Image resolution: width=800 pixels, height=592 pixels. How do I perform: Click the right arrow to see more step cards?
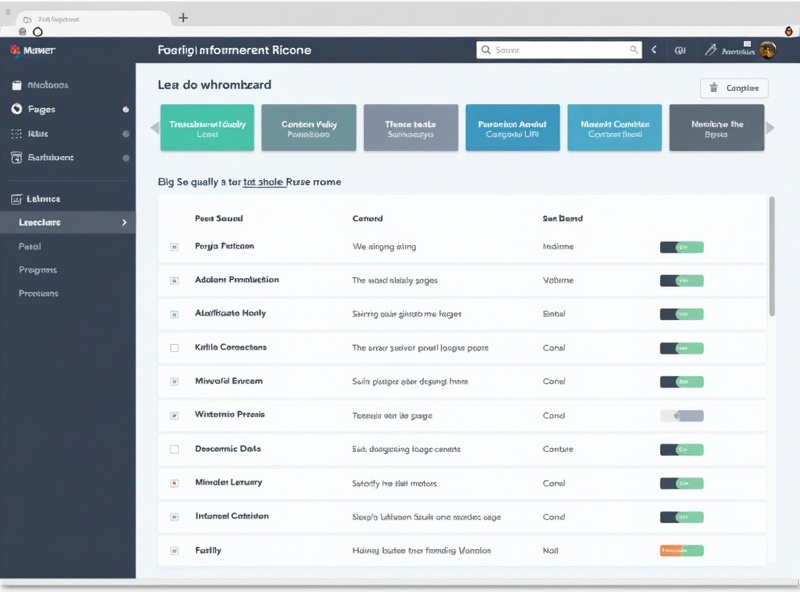coord(770,127)
